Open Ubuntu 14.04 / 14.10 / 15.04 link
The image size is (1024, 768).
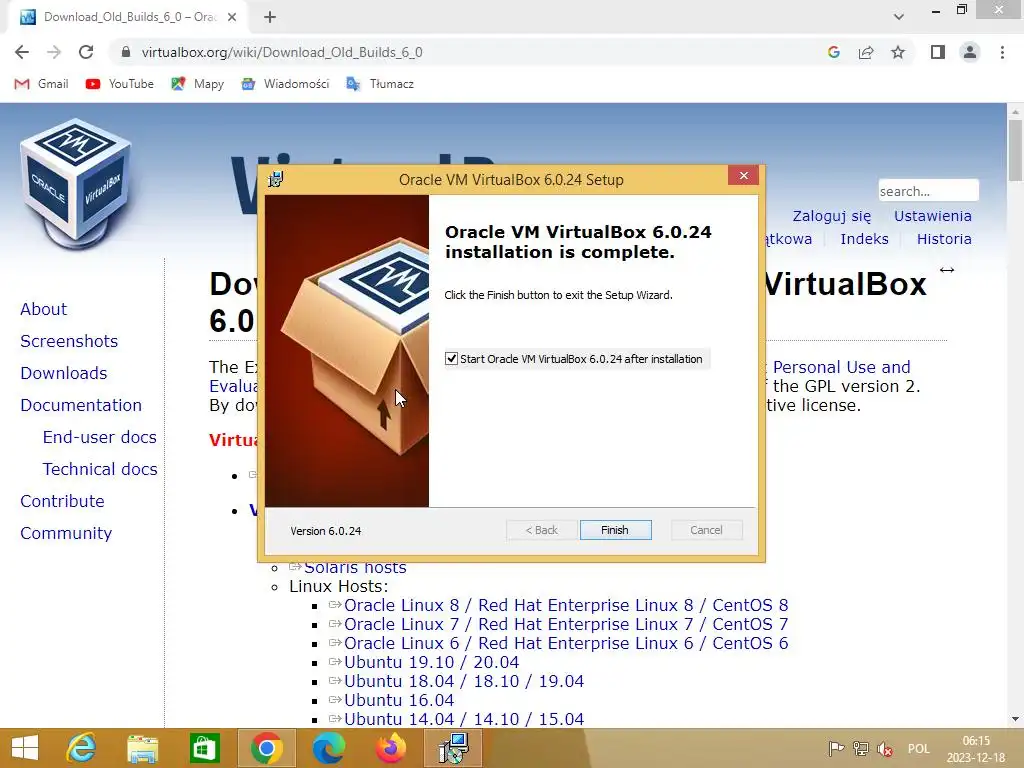coord(464,719)
